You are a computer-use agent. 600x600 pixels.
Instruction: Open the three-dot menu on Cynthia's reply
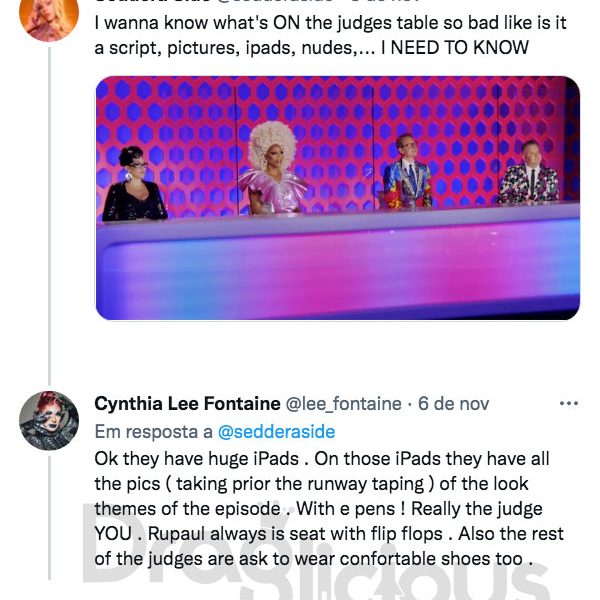pyautogui.click(x=569, y=403)
